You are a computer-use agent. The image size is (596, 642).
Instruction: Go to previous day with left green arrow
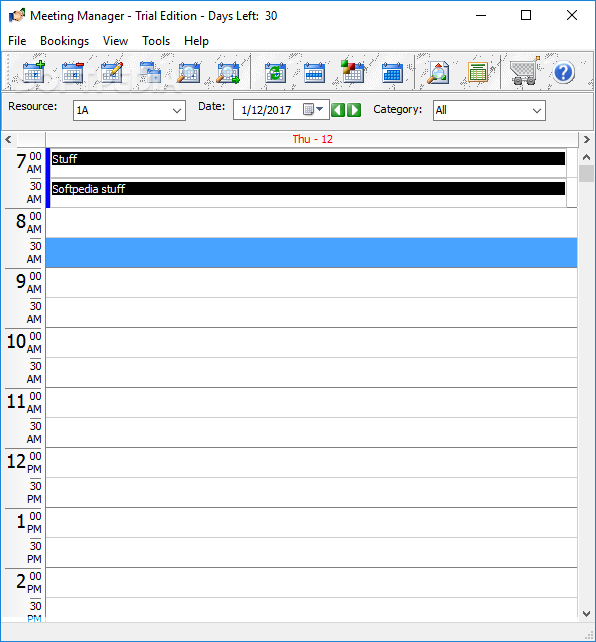point(338,110)
